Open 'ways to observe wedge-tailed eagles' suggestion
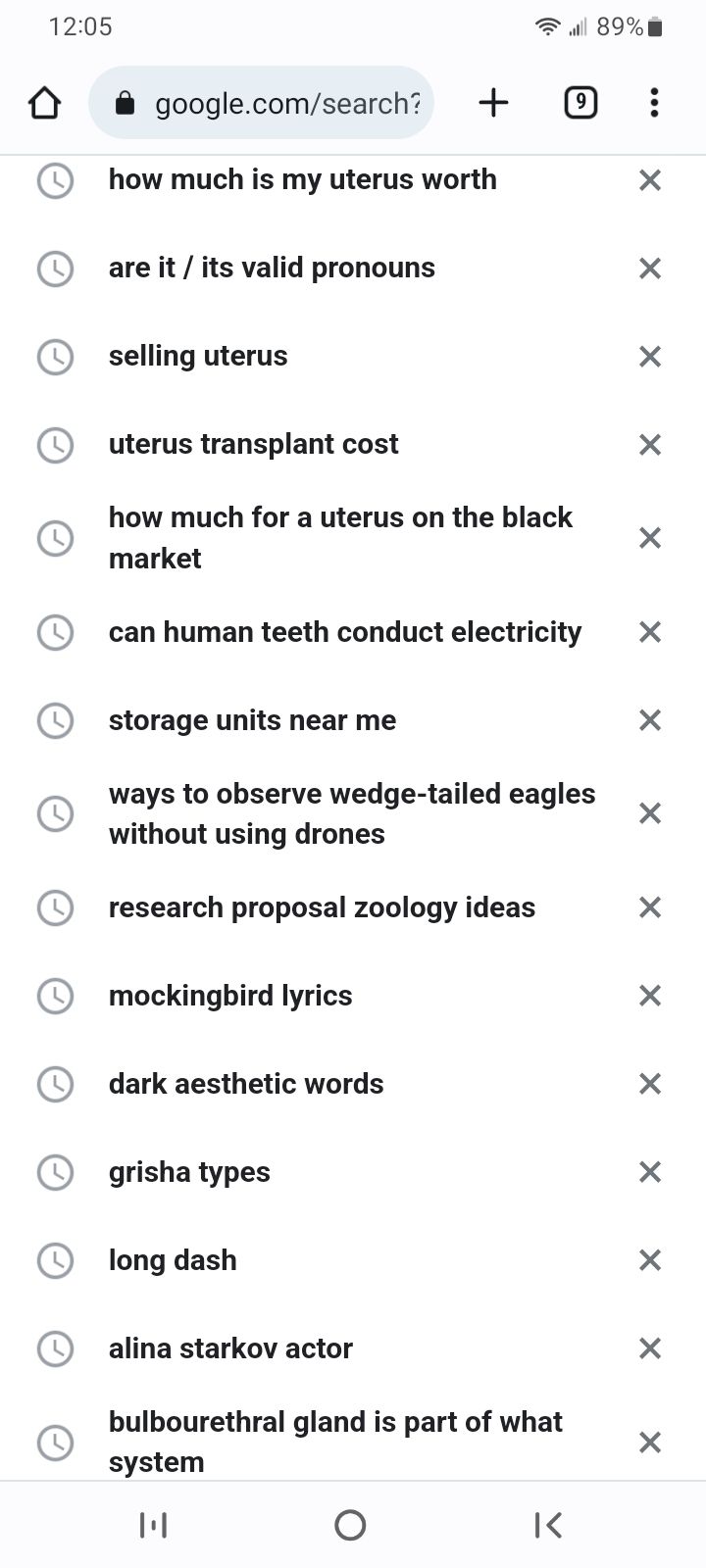The height and width of the screenshot is (1568, 706). [x=352, y=813]
